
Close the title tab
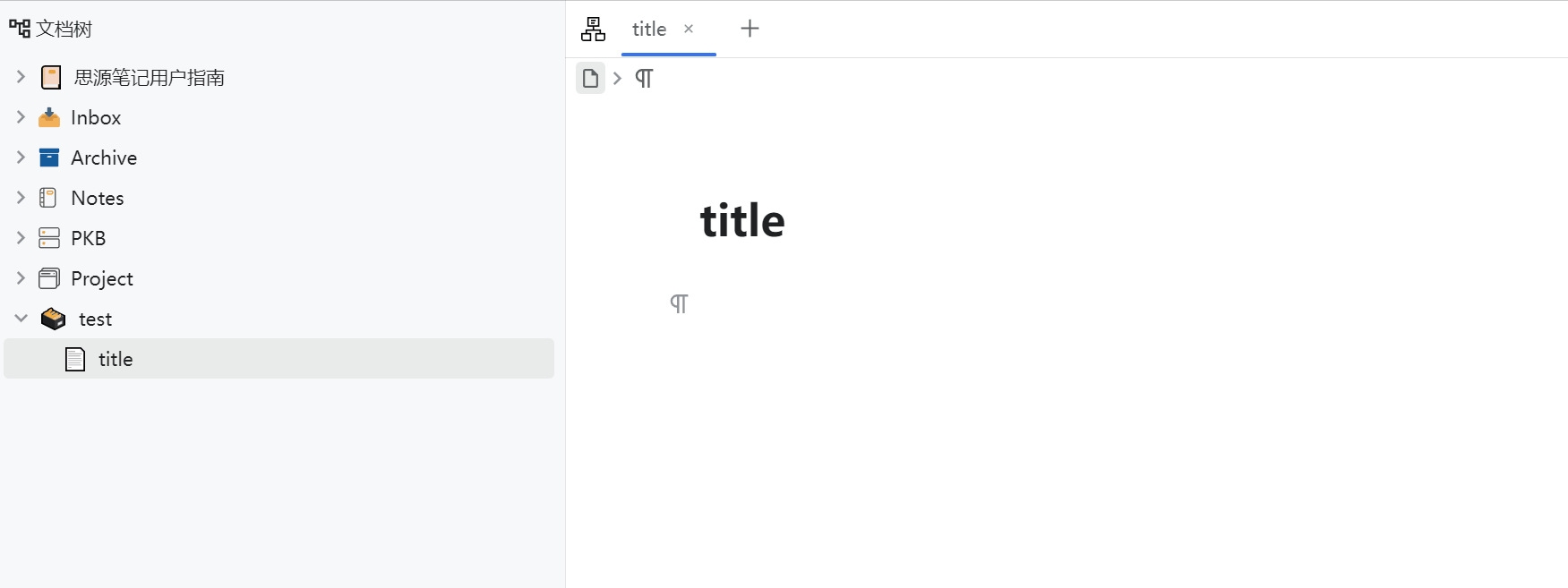click(689, 29)
